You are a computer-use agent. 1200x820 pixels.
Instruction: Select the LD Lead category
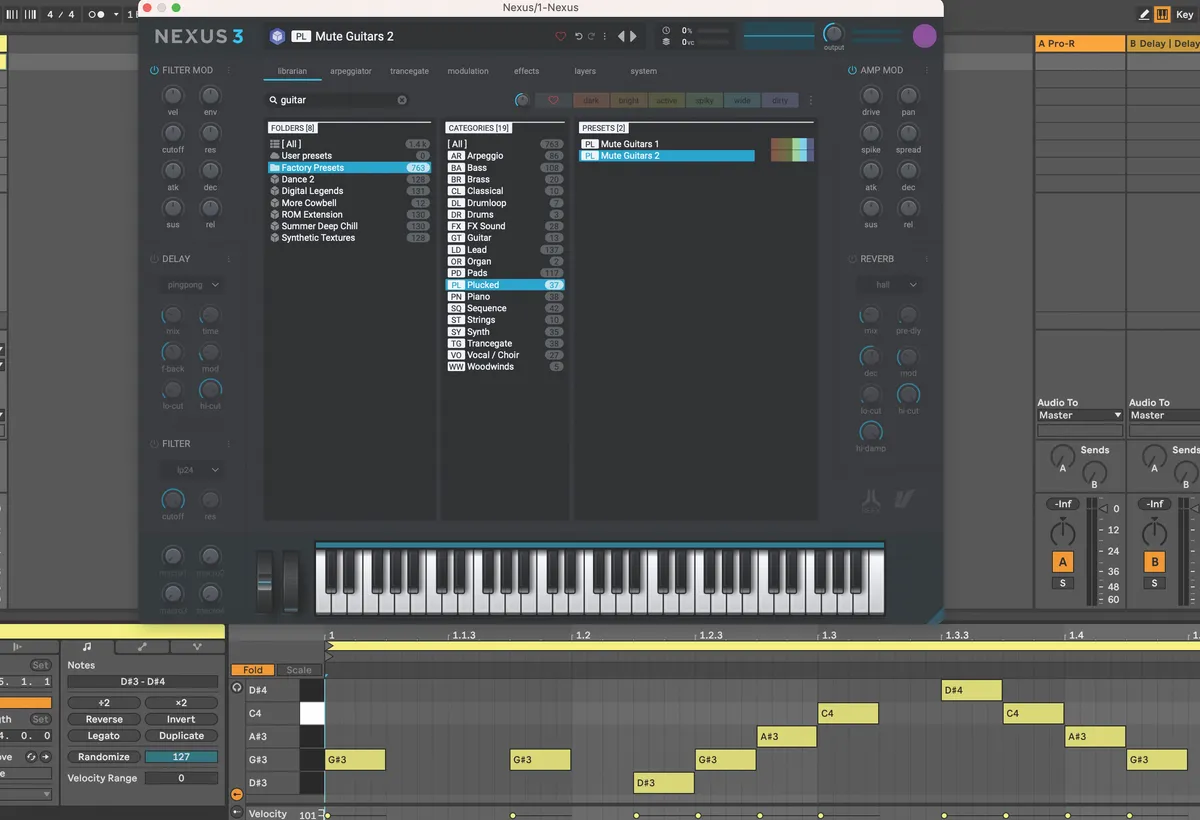(x=505, y=250)
